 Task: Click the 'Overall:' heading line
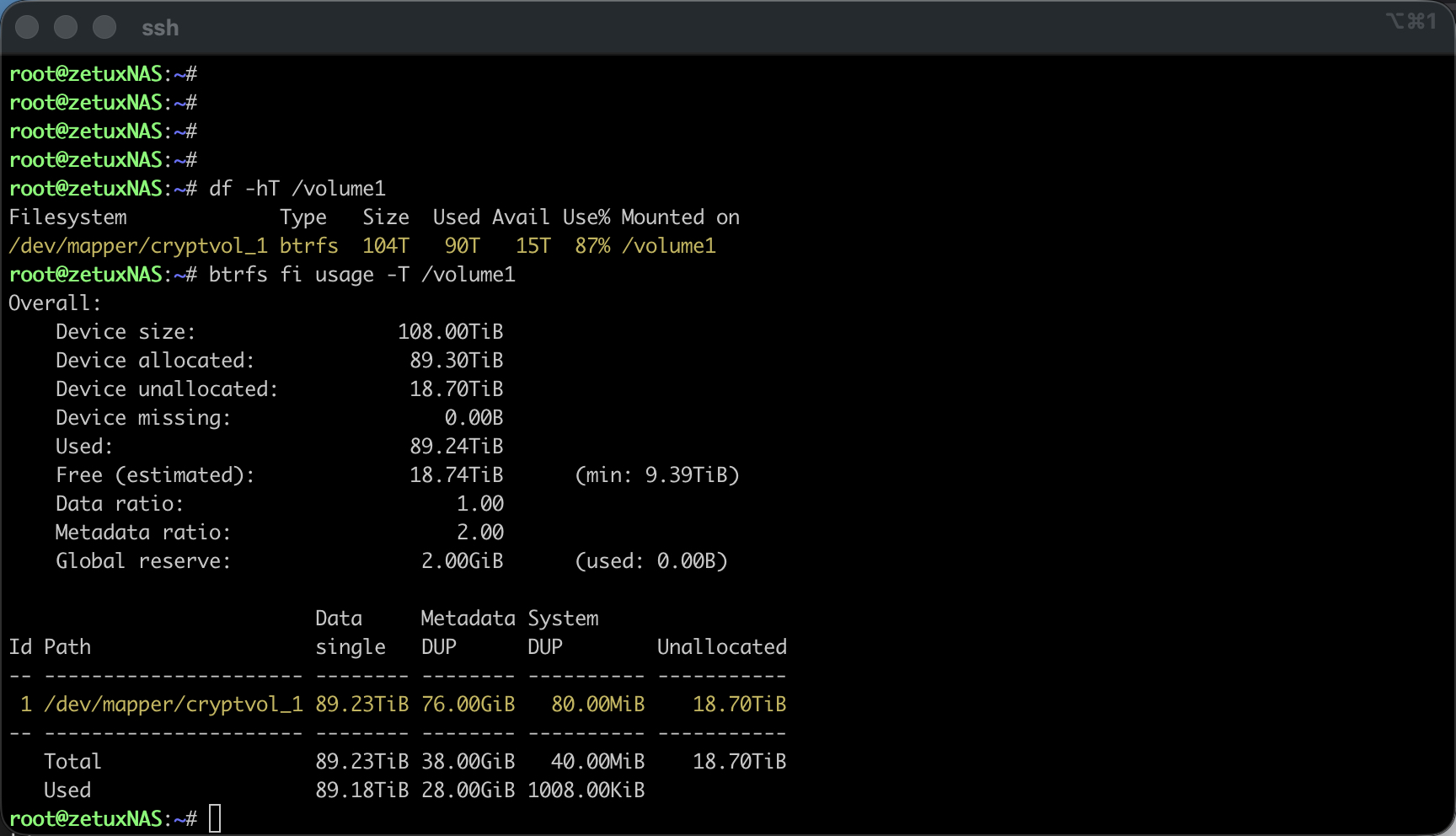click(55, 303)
